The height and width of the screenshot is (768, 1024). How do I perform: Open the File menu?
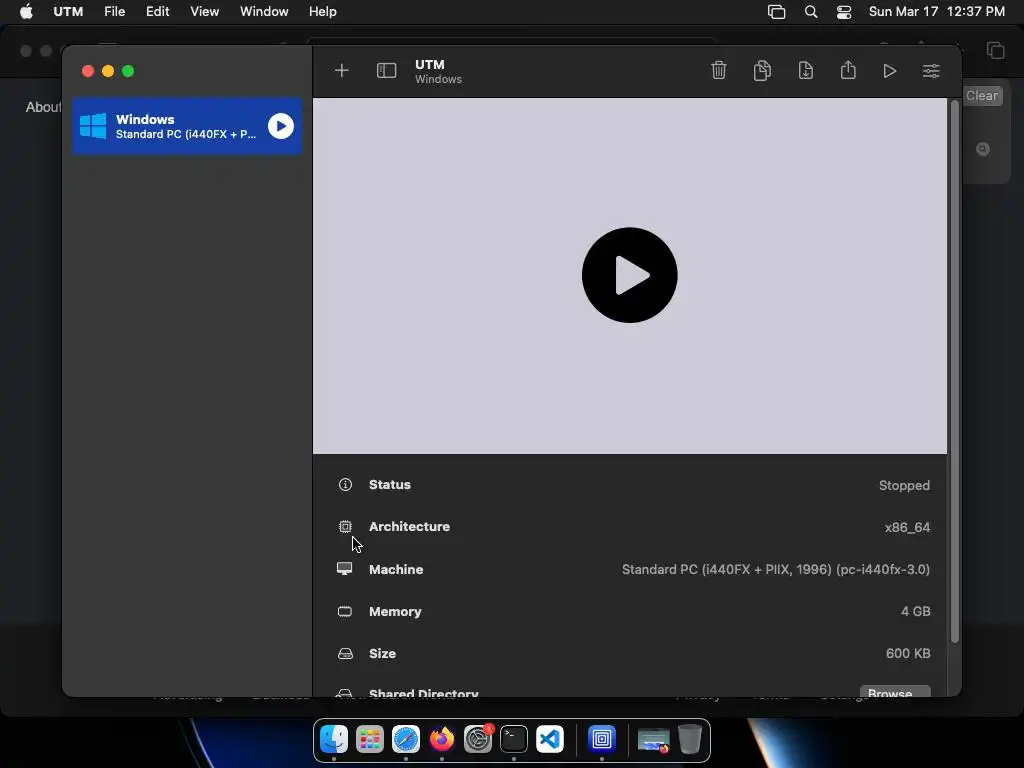[114, 11]
